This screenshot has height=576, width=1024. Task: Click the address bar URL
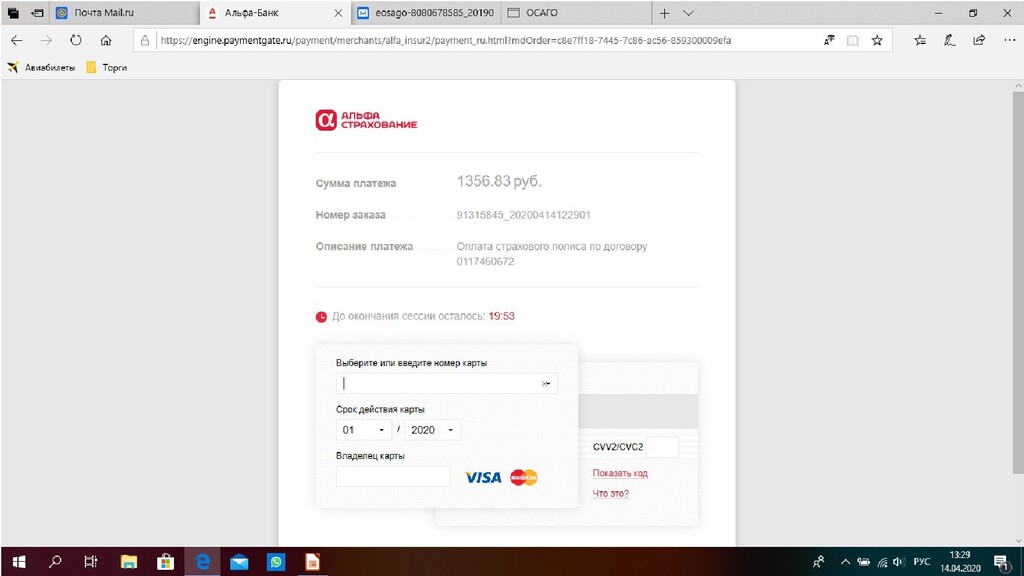coord(445,40)
